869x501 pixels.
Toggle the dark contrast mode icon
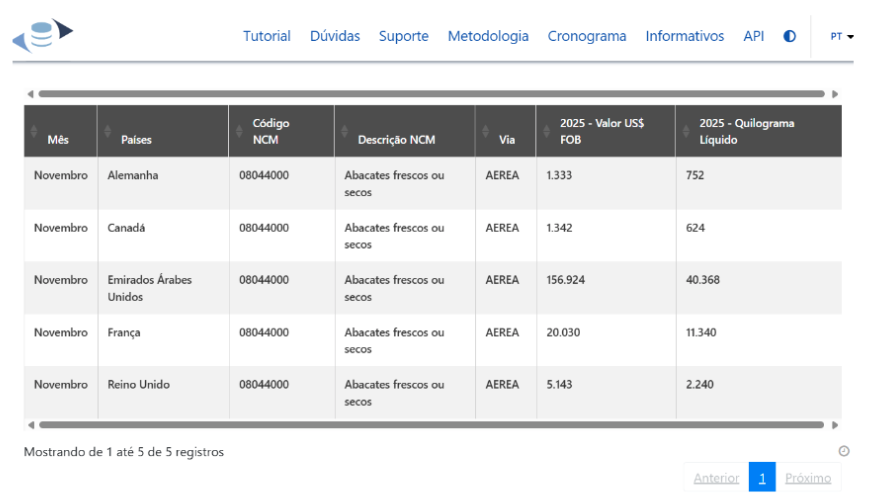click(x=789, y=36)
